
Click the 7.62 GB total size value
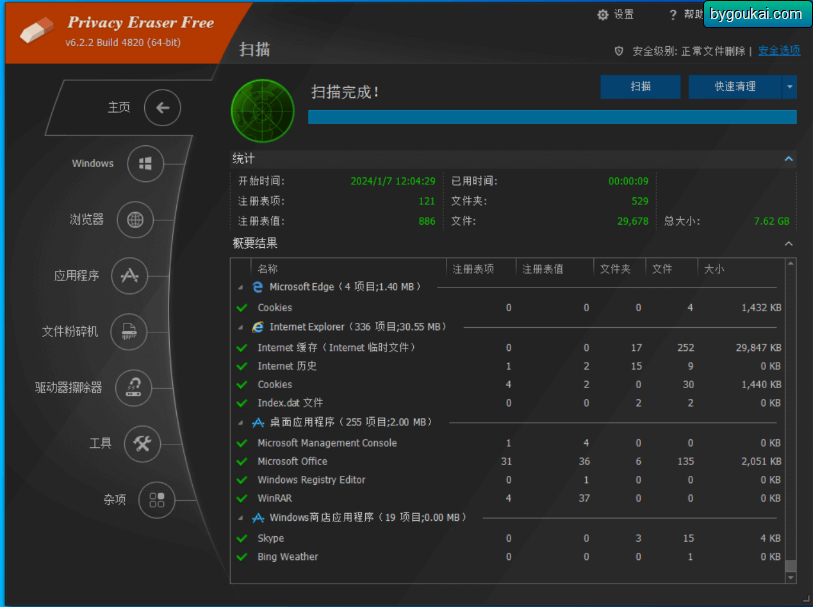click(772, 221)
